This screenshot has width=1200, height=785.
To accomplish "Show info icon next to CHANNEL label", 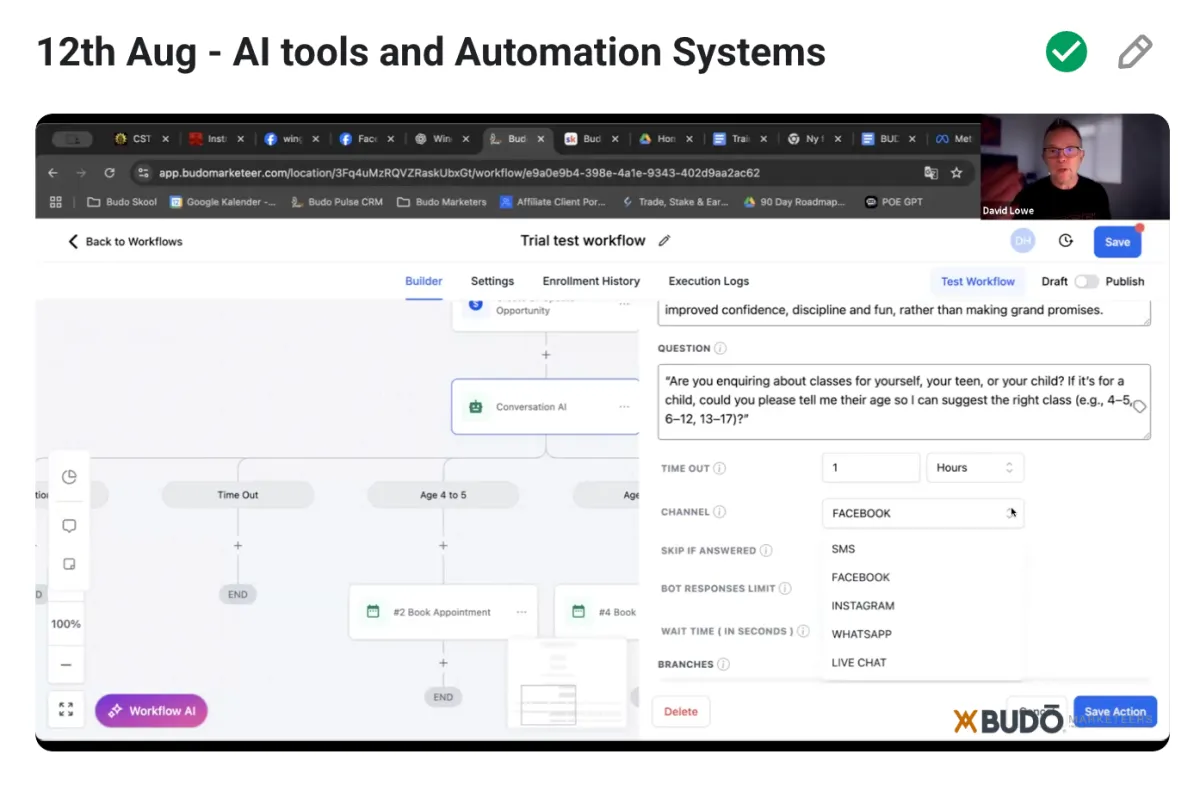I will [719, 512].
